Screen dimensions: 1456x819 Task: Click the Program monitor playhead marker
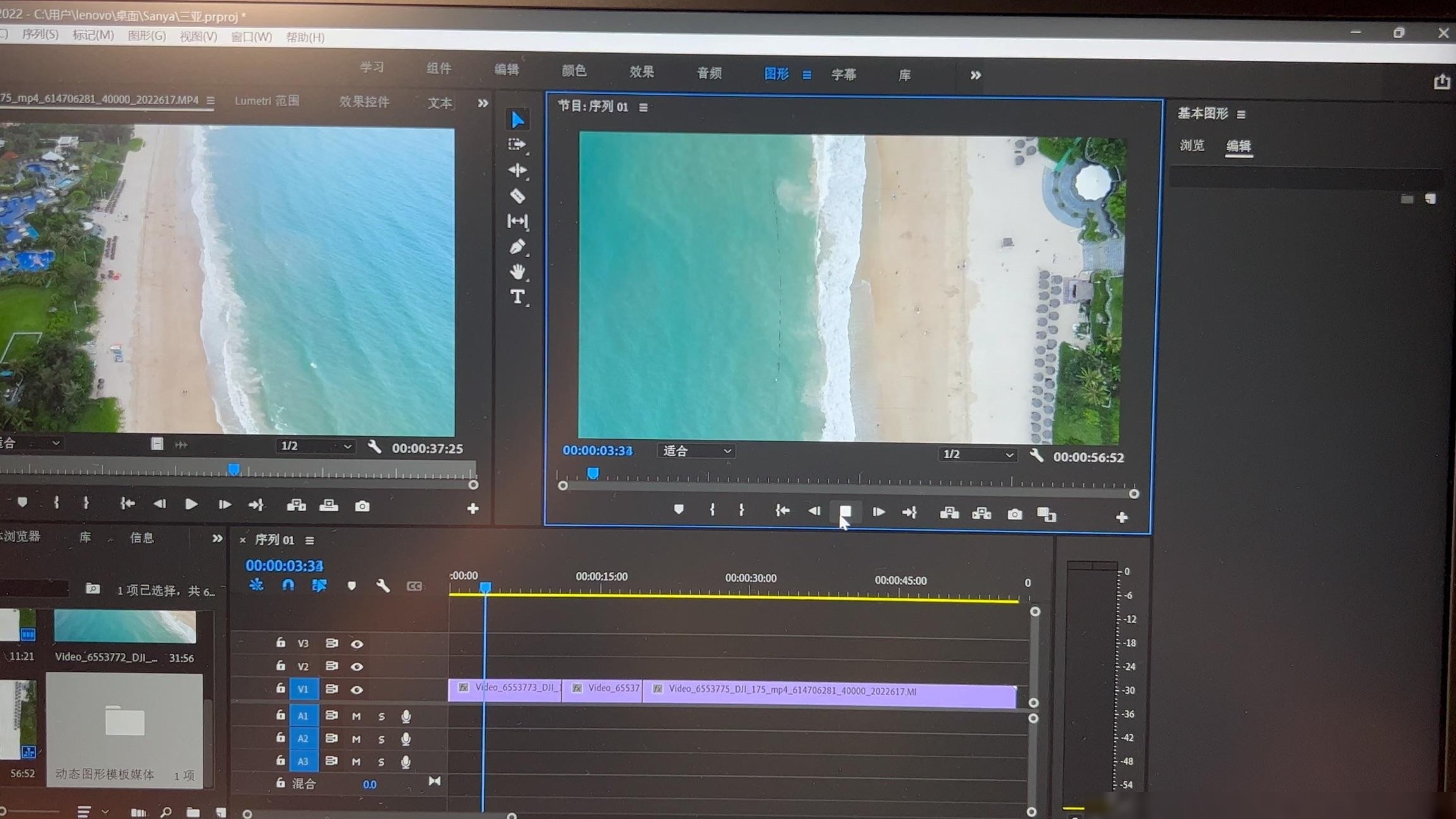(593, 473)
